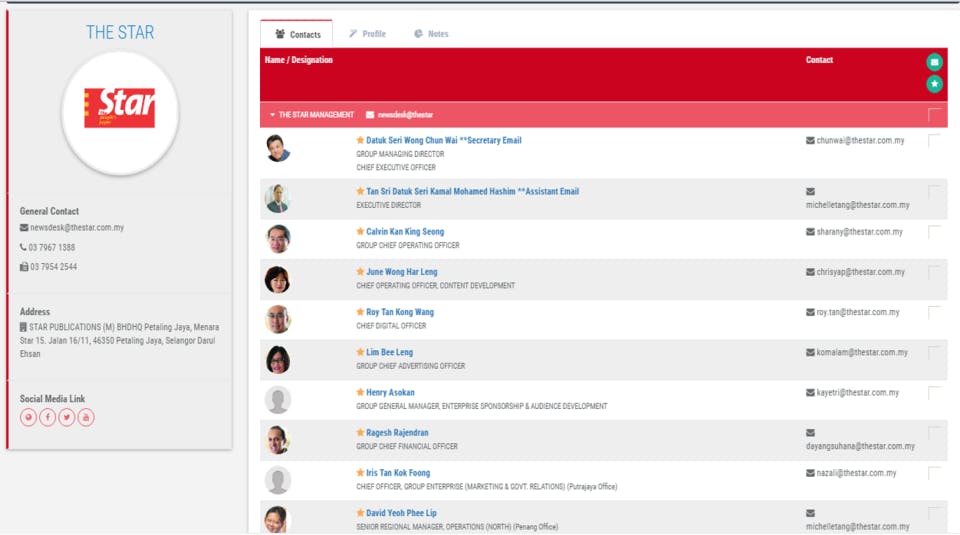Click envelope icon next to chunwai@thestar.com.my

pyautogui.click(x=810, y=141)
